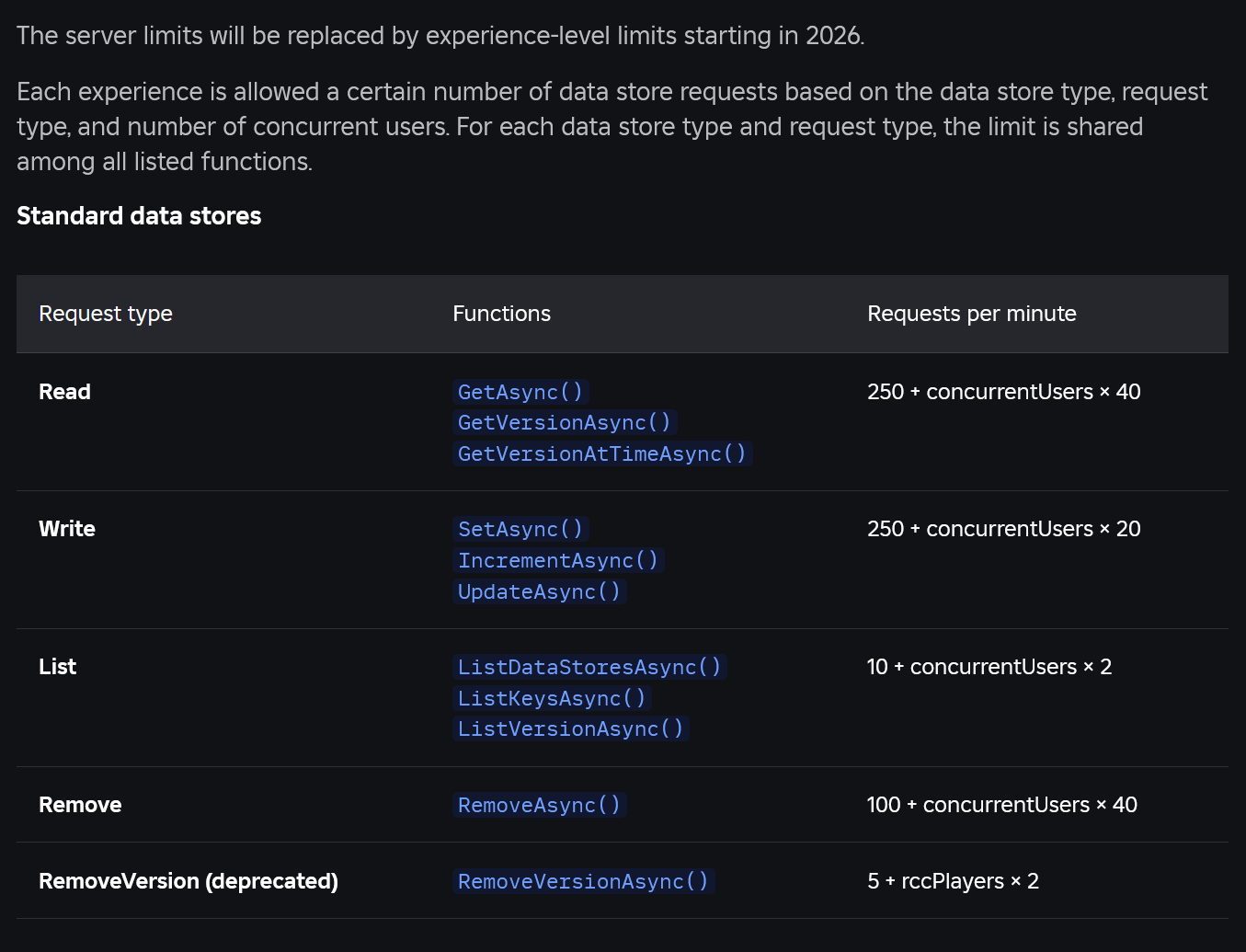Click the GetVersionAtTimeAsync() link

coord(602,453)
